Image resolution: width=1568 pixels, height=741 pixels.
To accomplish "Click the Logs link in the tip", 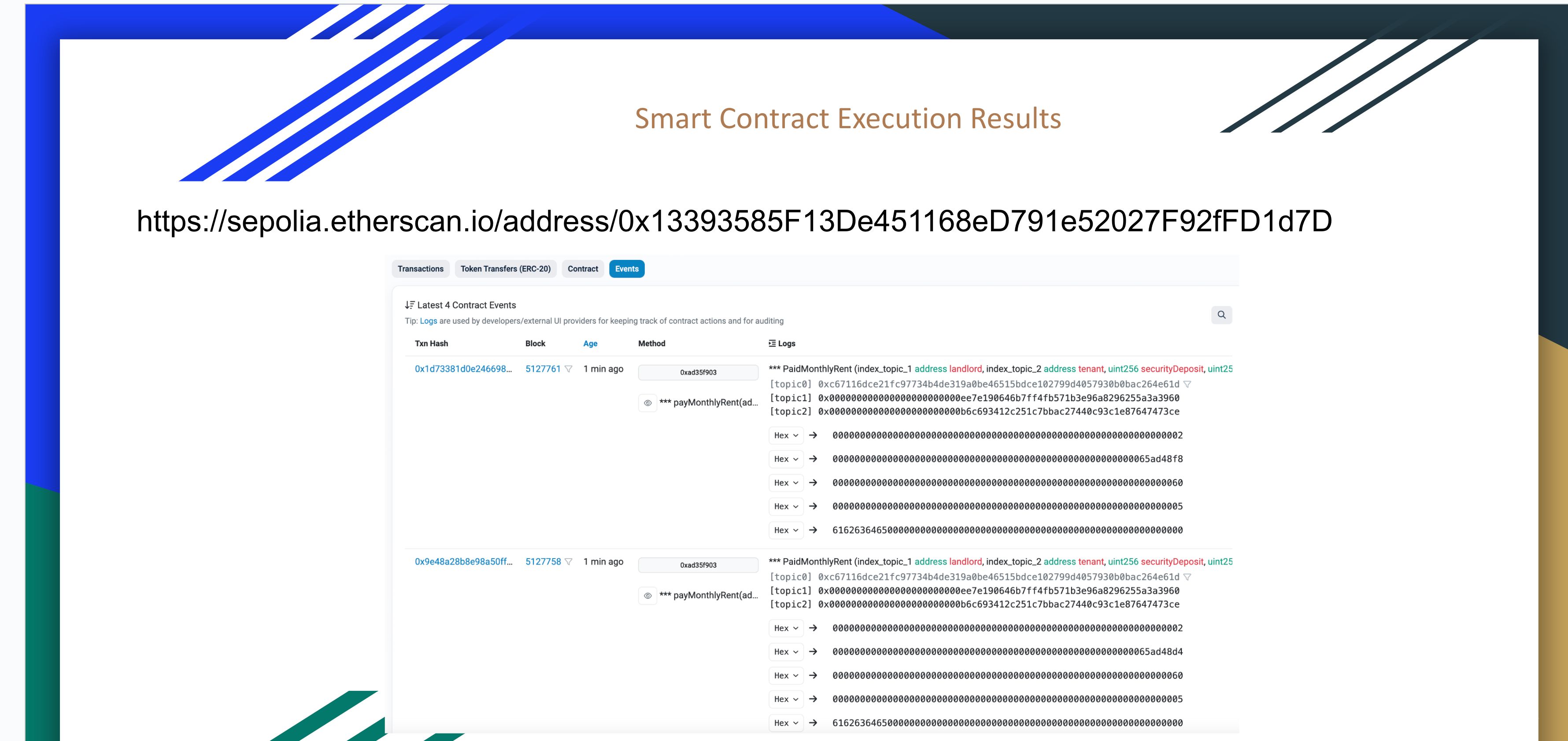I will coord(429,321).
